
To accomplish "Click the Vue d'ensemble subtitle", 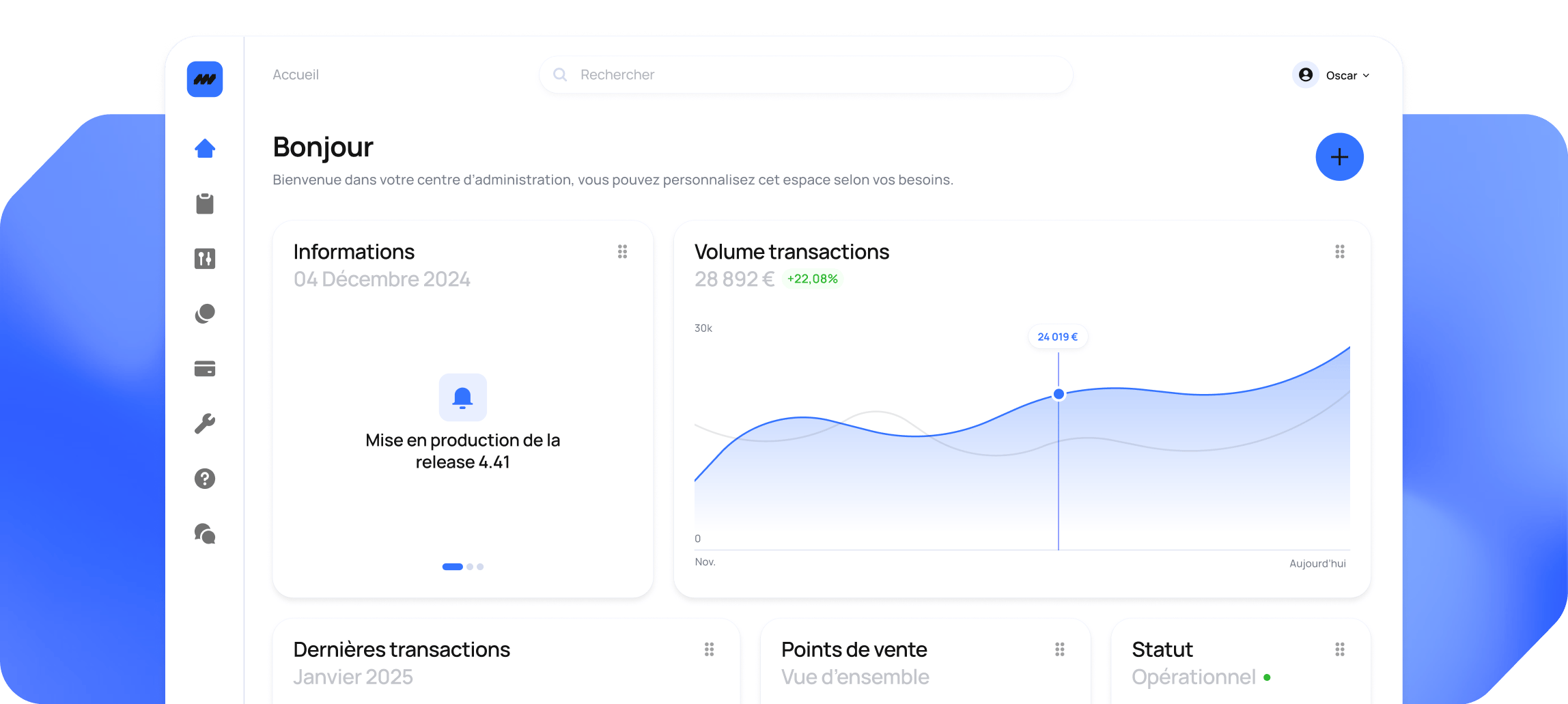I will click(x=855, y=677).
